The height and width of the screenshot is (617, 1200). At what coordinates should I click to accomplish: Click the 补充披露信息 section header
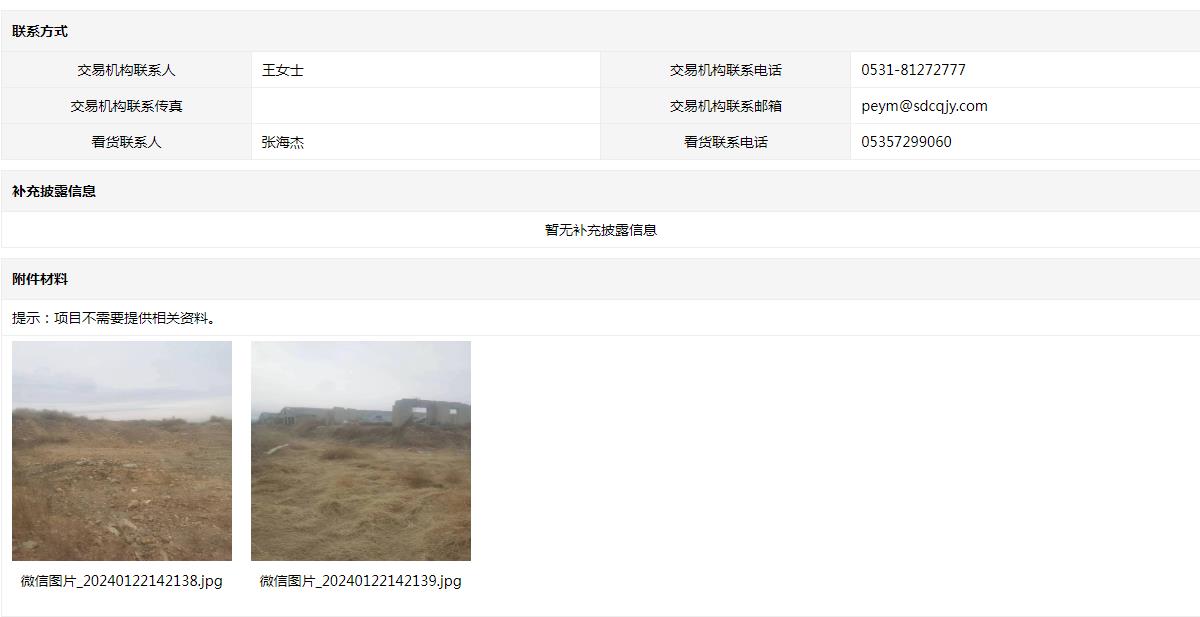[54, 191]
